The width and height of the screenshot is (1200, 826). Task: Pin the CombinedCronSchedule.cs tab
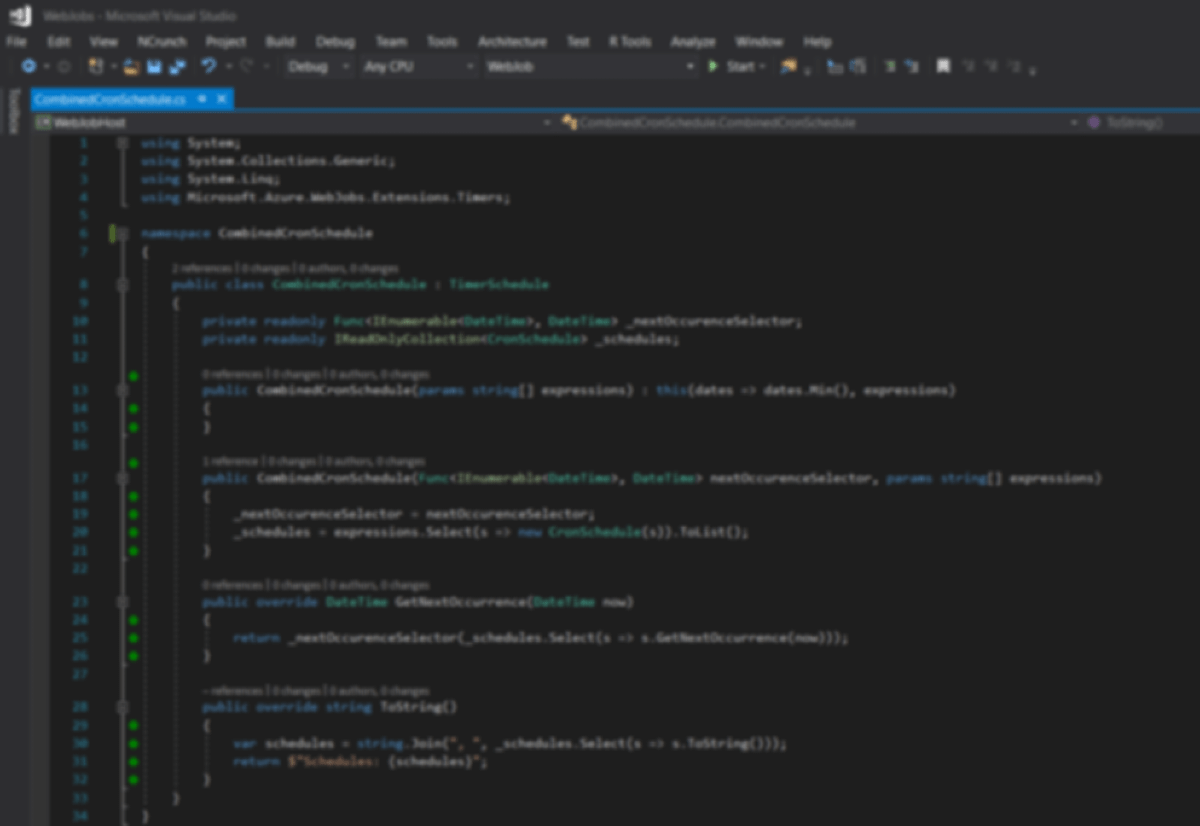[x=201, y=99]
